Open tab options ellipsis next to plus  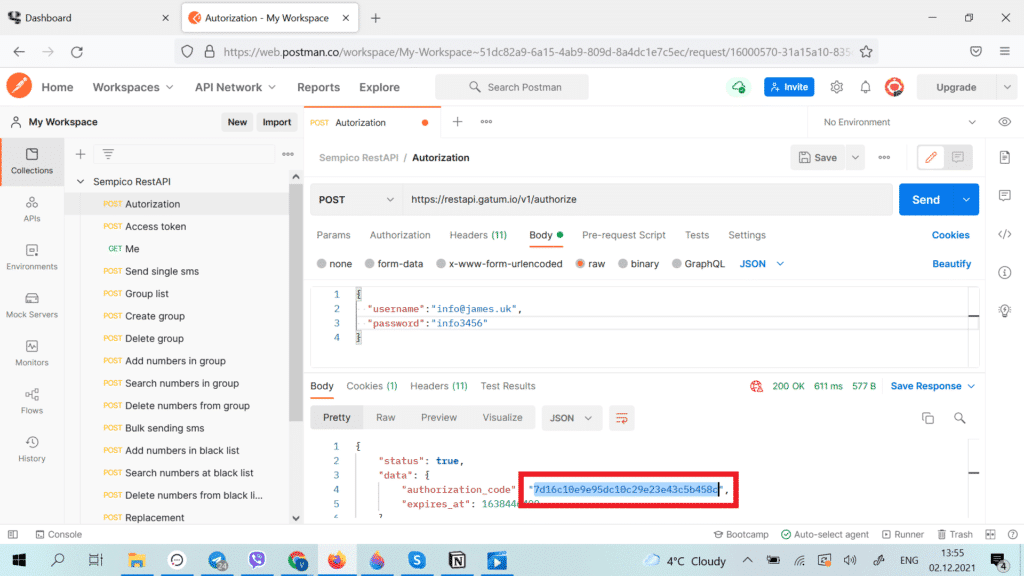tap(487, 121)
